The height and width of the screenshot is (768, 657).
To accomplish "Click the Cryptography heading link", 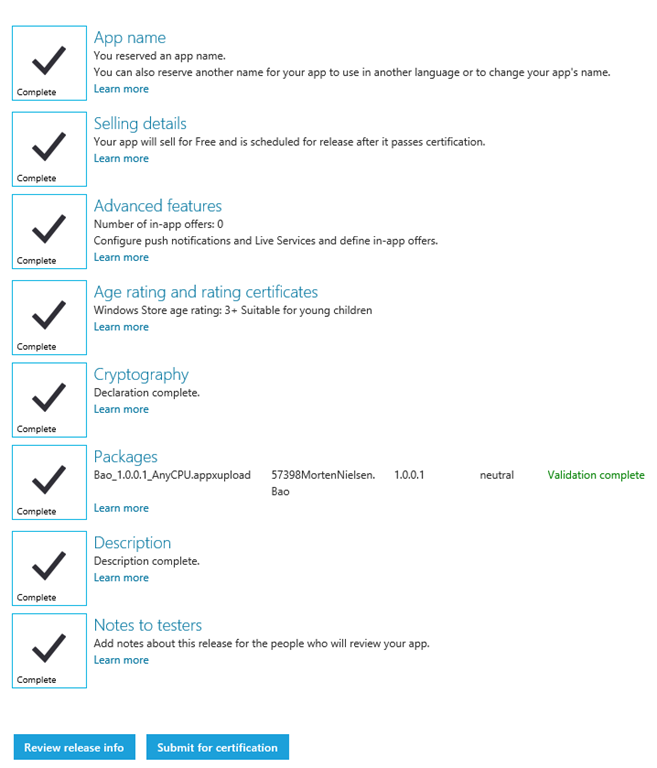I will click(141, 374).
